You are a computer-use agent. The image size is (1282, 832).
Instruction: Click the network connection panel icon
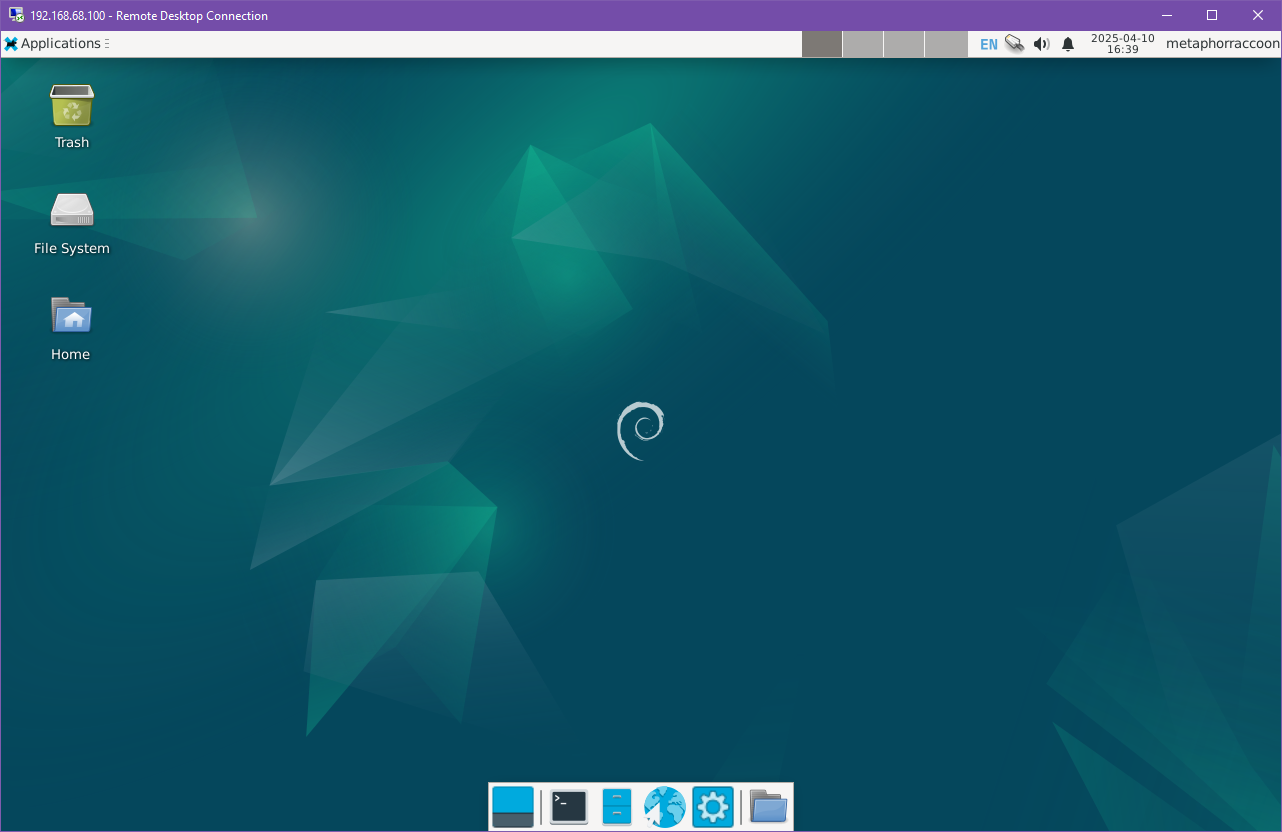(1015, 44)
